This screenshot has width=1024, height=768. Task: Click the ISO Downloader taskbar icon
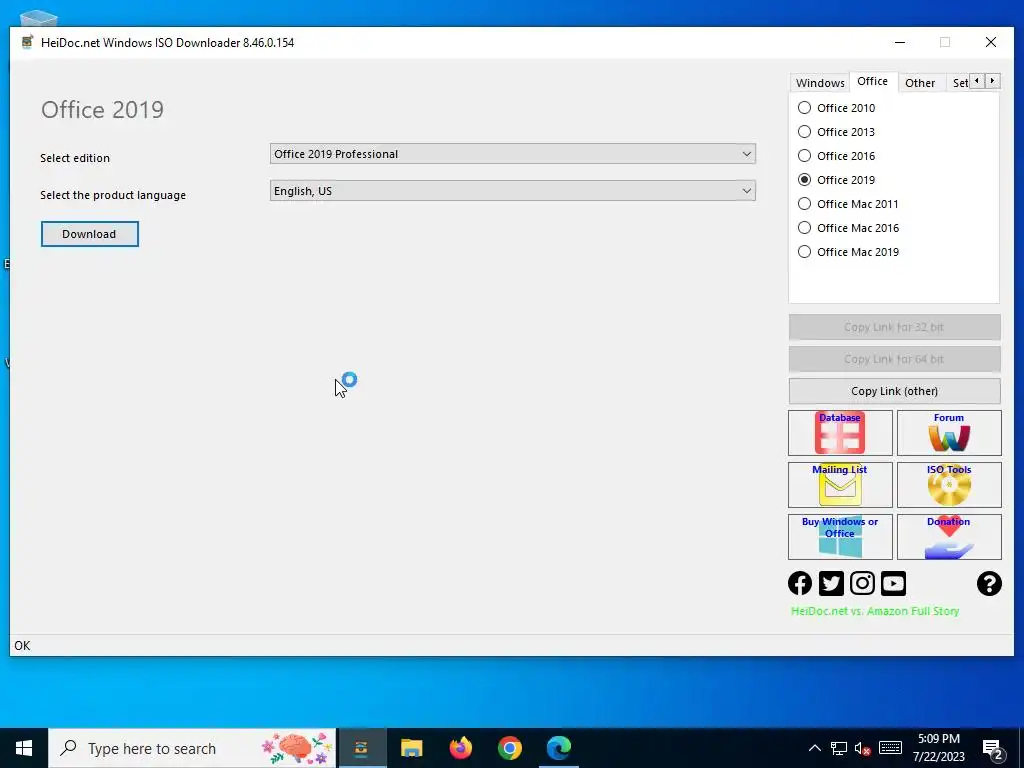tap(362, 748)
